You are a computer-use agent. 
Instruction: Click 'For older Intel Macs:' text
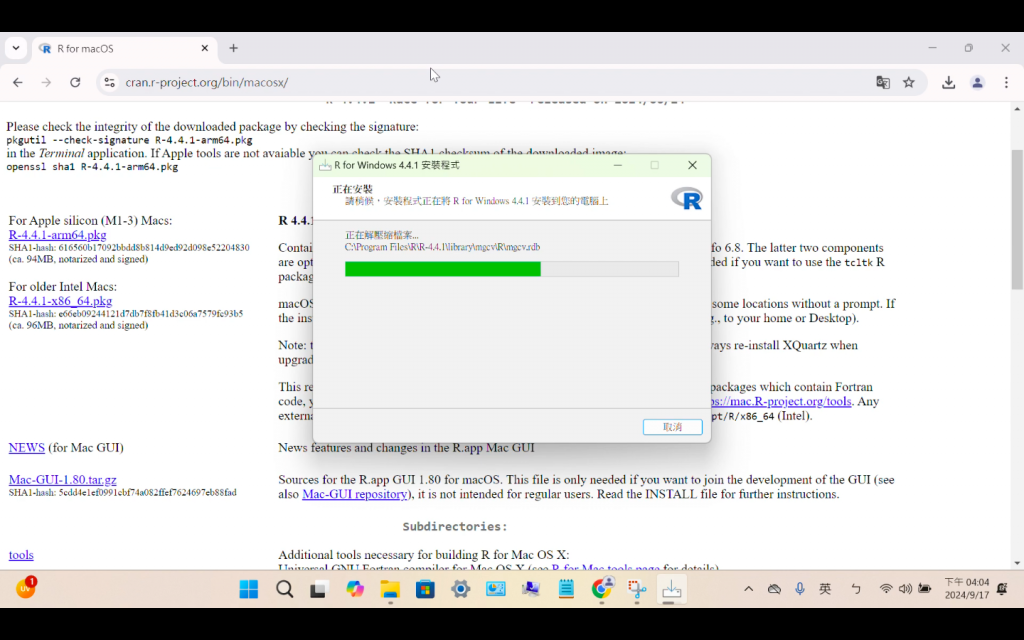[x=63, y=287]
